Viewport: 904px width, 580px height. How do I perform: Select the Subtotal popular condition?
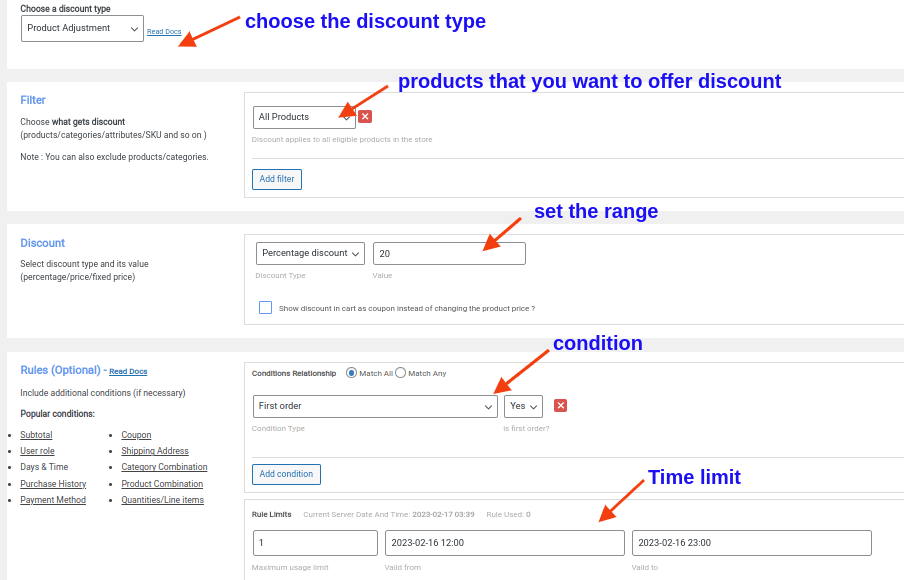pyautogui.click(x=35, y=435)
